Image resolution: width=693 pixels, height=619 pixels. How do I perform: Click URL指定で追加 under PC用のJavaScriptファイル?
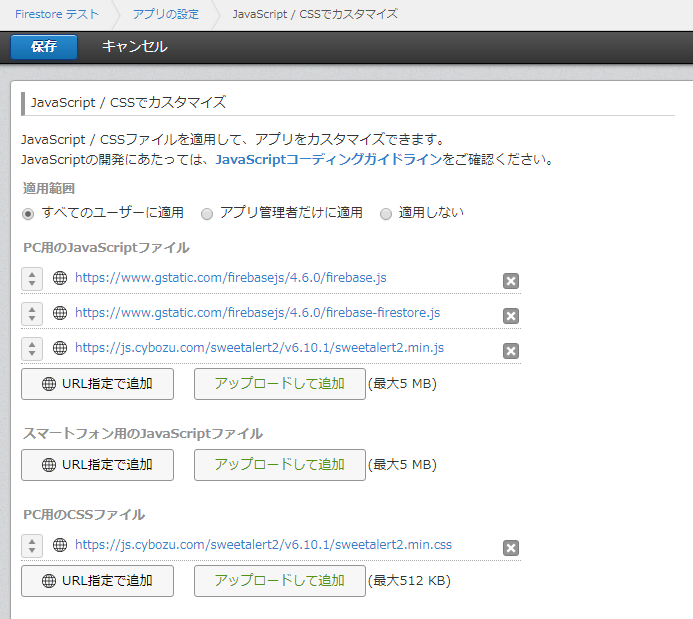97,384
